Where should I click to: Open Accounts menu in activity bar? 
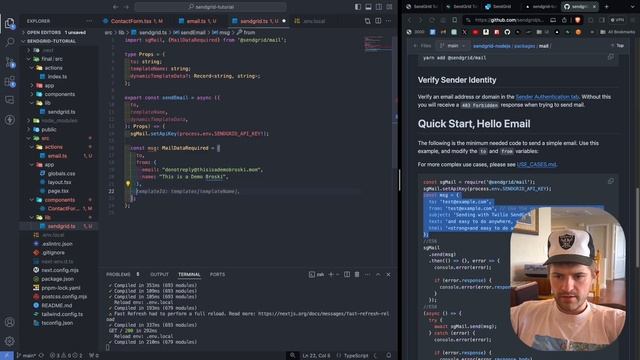pyautogui.click(x=9, y=322)
